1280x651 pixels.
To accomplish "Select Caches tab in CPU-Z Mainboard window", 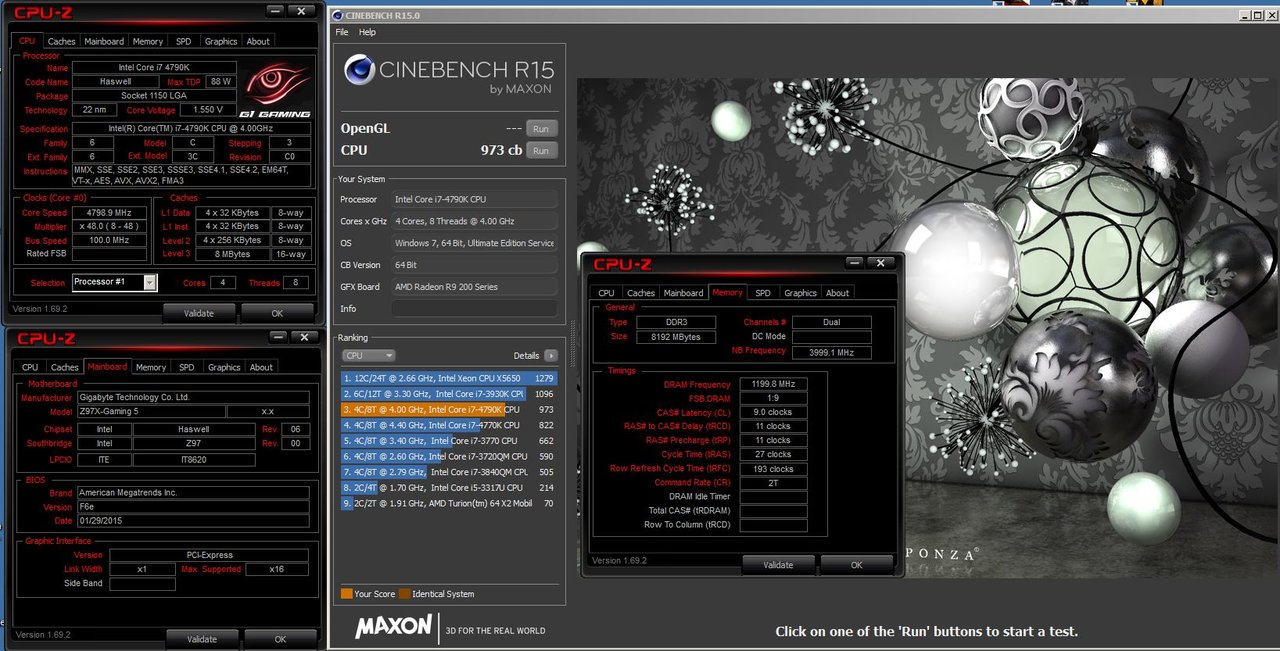I will pos(64,367).
